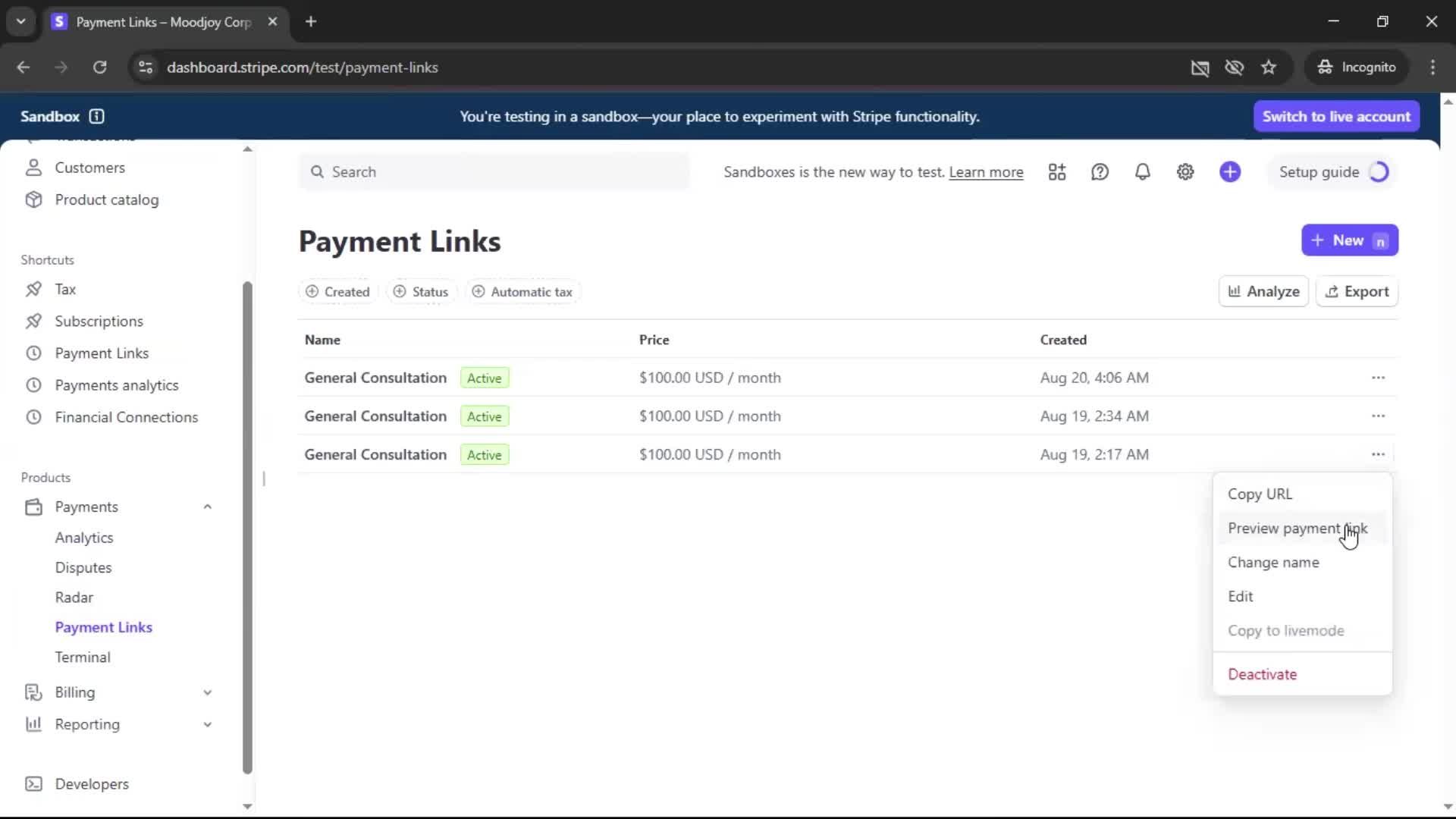Expand the Billing section
Screen dimensions: 1456x819
click(x=207, y=692)
